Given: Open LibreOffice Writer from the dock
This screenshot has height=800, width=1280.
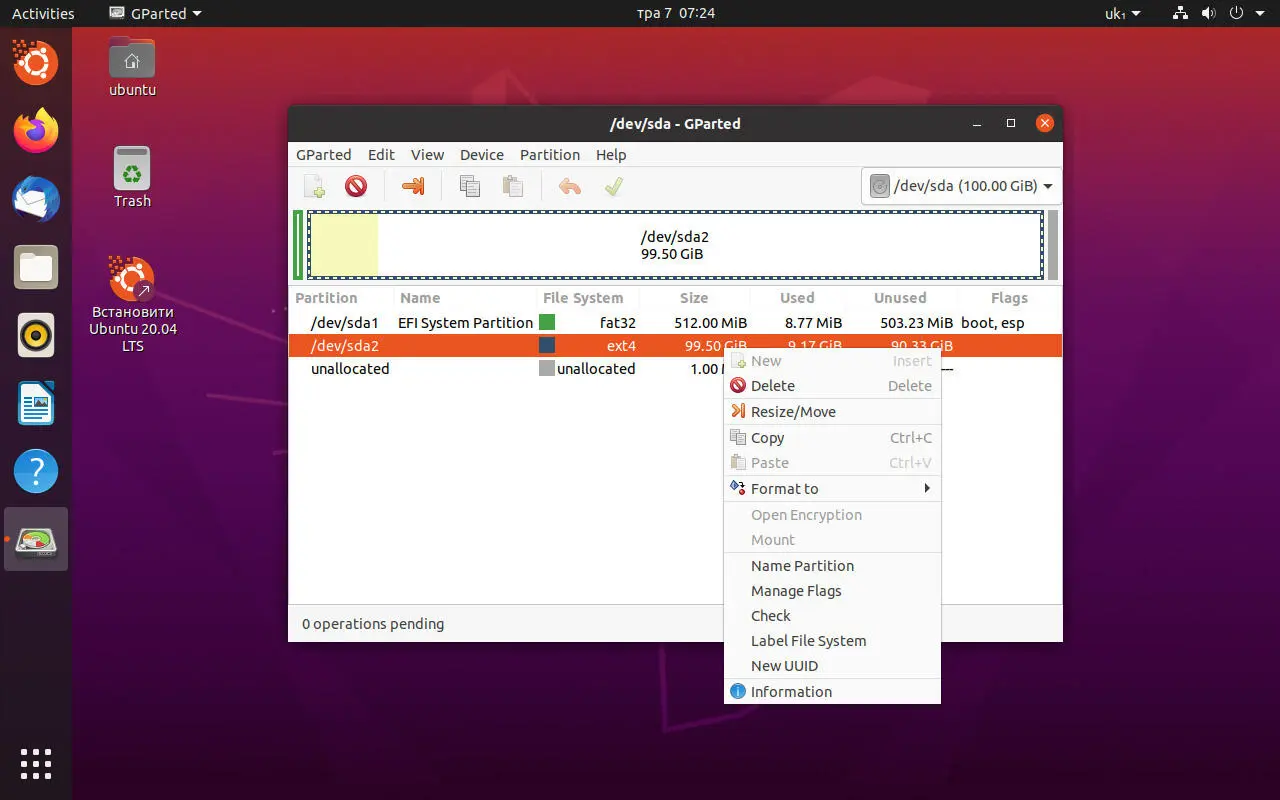Looking at the screenshot, I should [36, 403].
